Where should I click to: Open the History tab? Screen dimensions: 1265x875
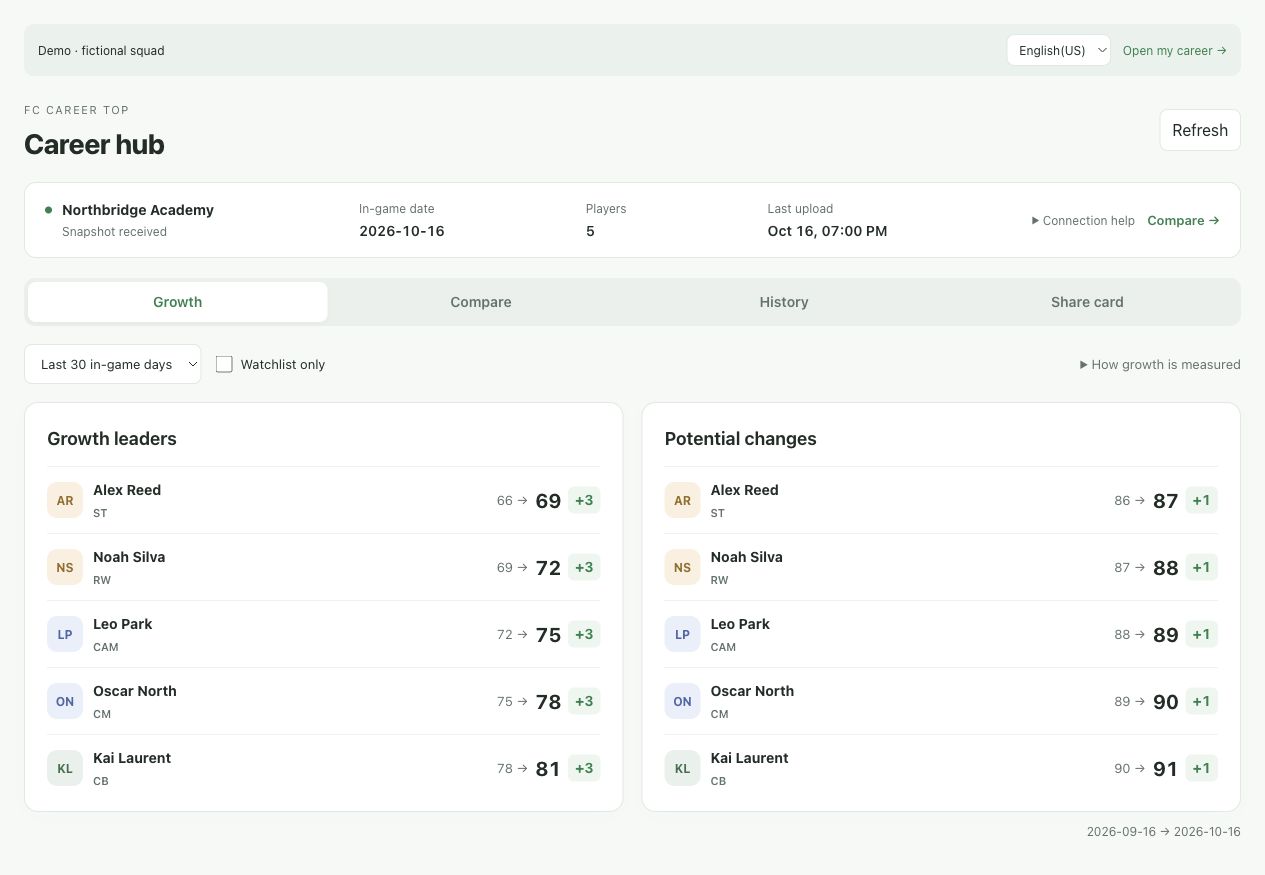coord(784,302)
